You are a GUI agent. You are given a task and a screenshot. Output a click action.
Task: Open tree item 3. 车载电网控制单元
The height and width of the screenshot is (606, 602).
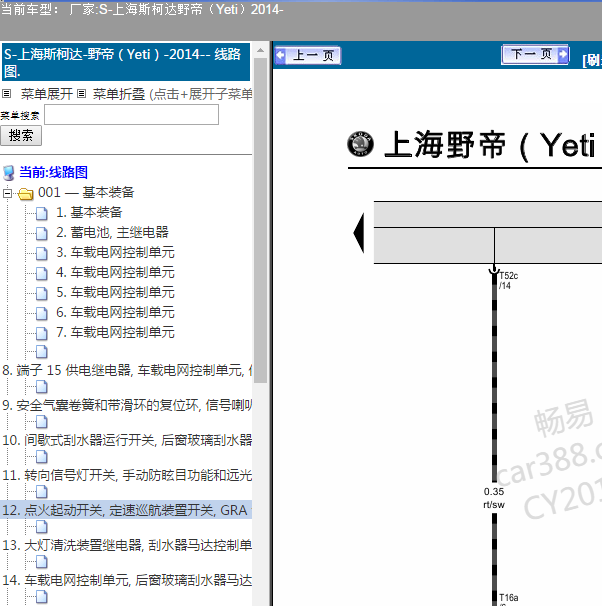115,252
